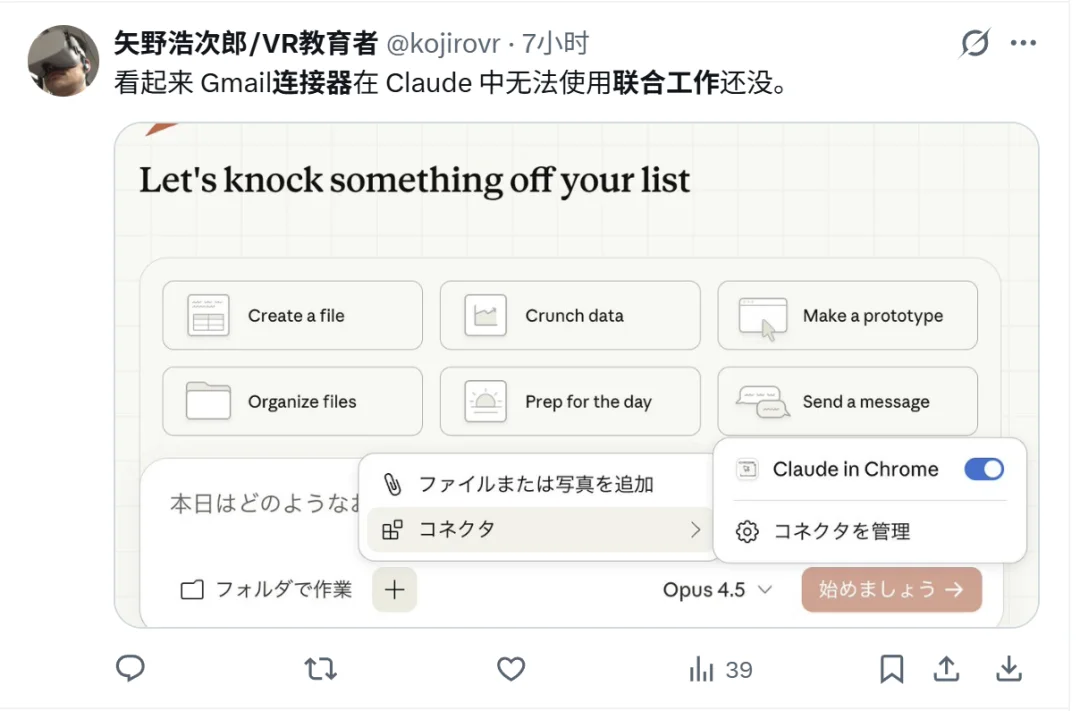Toggle the Claude in Chrome switch
This screenshot has width=1080, height=711.
(x=983, y=469)
